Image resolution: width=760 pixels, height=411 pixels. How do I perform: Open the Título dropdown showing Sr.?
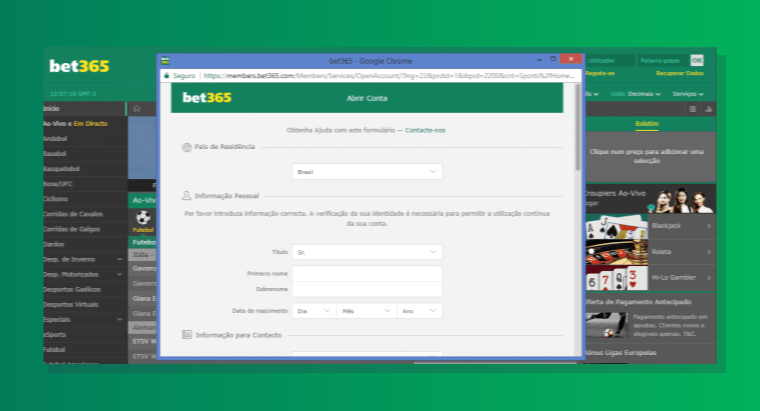tap(367, 252)
